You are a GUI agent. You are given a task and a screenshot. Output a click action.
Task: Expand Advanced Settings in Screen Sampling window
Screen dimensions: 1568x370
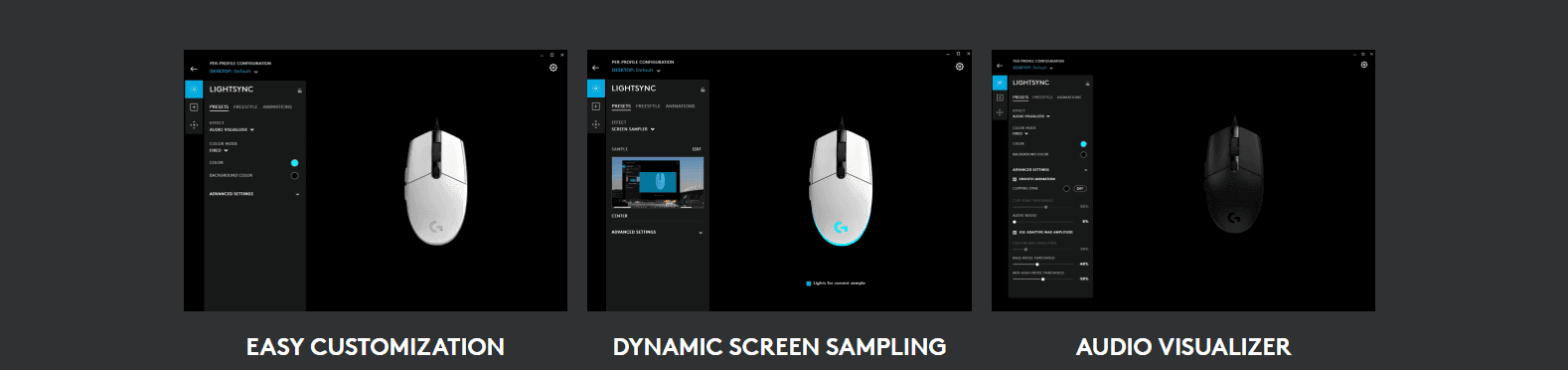point(657,232)
